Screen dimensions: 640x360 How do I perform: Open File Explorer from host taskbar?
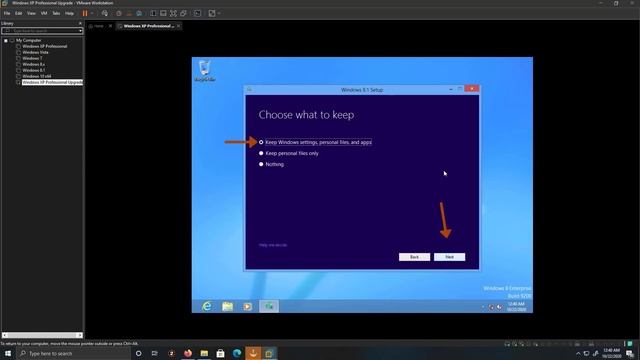(x=204, y=353)
